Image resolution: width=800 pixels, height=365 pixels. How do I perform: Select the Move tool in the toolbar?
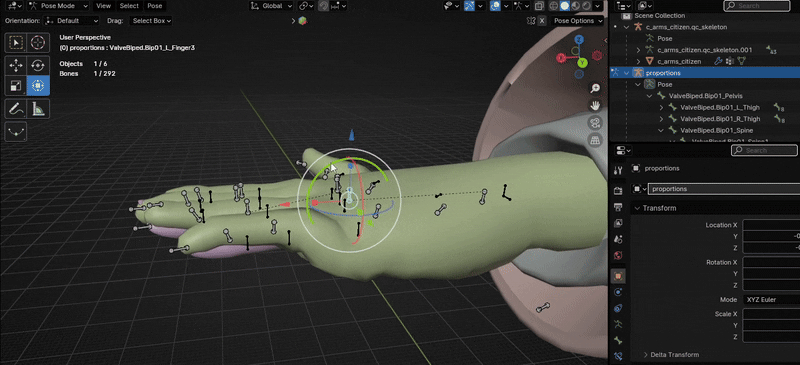tap(16, 65)
